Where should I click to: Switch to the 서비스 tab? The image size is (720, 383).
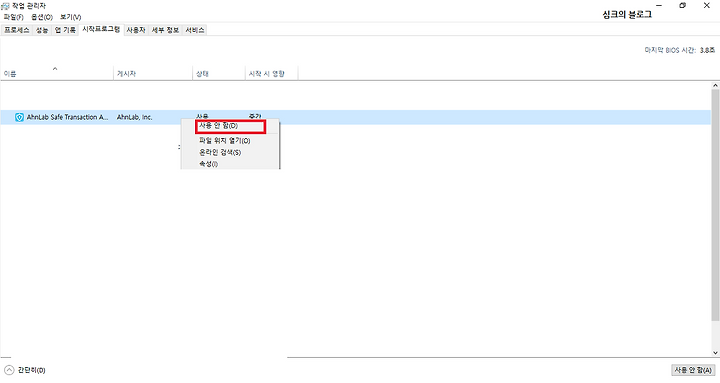click(x=195, y=30)
